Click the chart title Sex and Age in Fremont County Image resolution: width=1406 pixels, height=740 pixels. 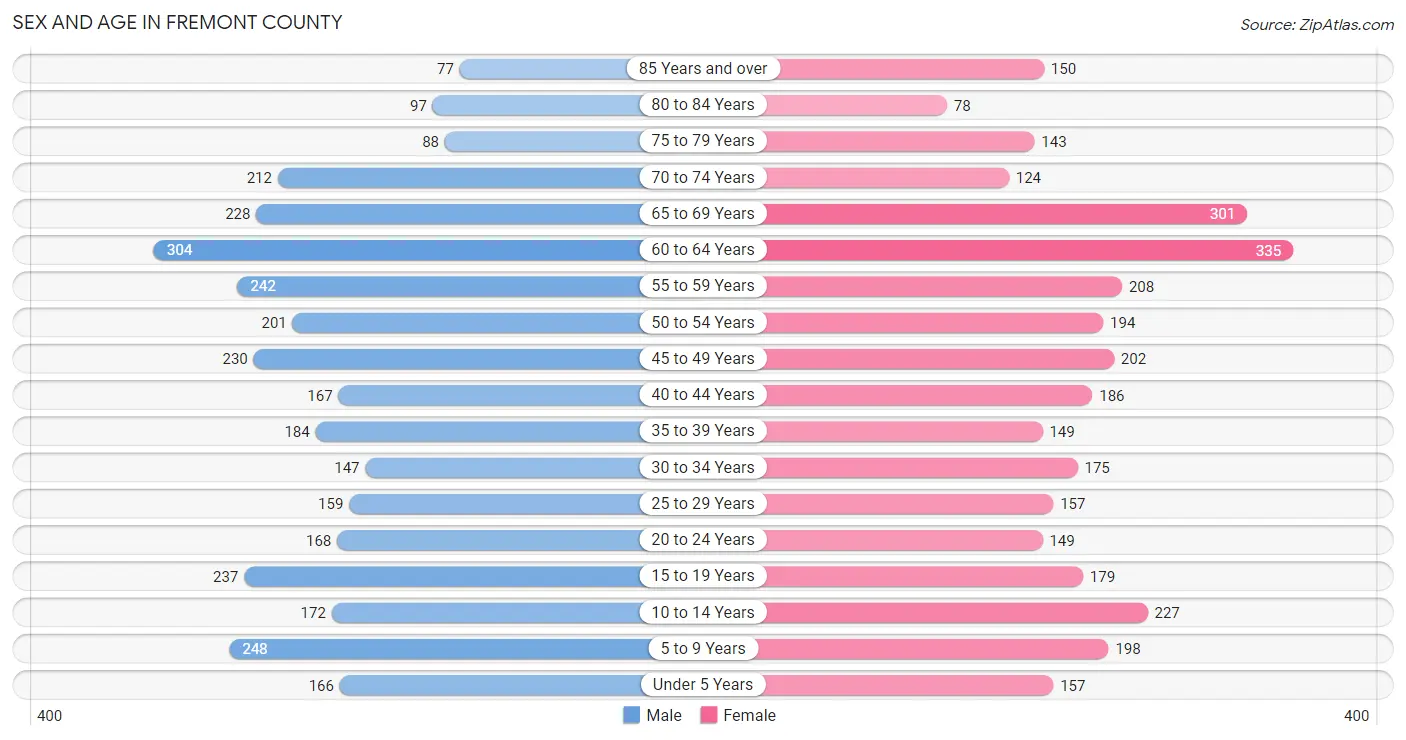click(x=177, y=22)
